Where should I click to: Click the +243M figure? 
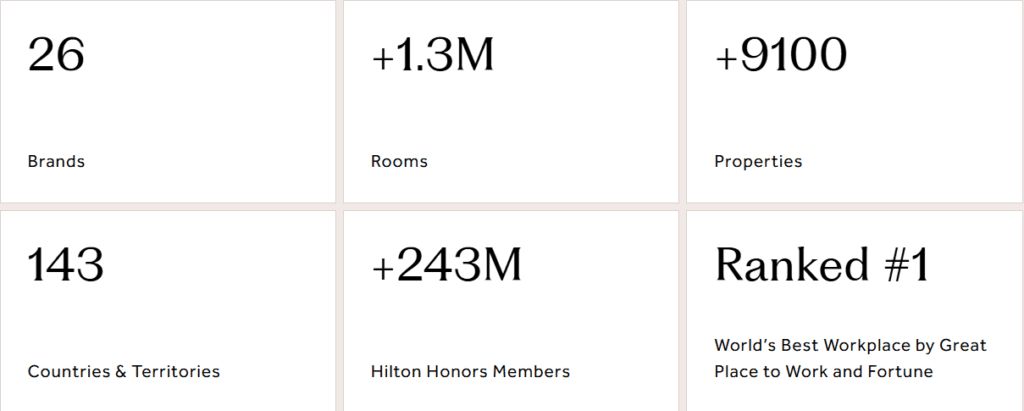tap(446, 265)
